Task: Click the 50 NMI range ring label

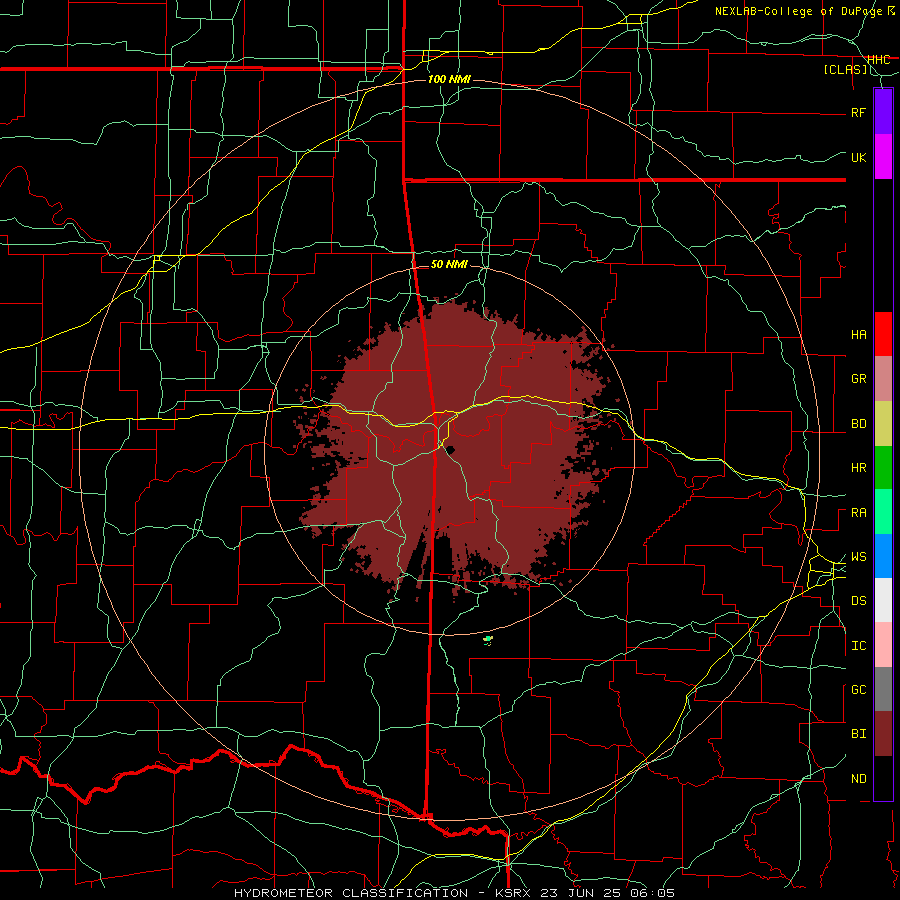Action: click(x=449, y=265)
